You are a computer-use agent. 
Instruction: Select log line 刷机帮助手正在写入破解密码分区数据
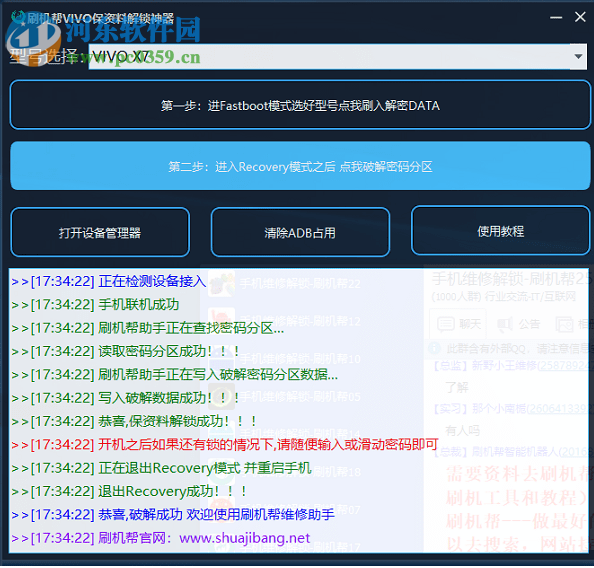coord(175,374)
